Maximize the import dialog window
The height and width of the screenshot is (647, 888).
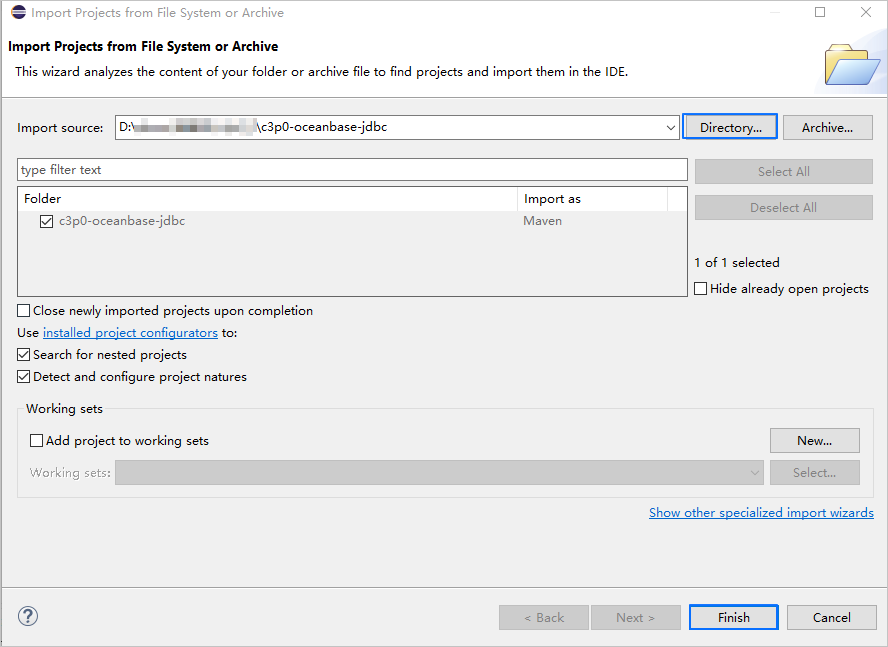click(x=820, y=13)
